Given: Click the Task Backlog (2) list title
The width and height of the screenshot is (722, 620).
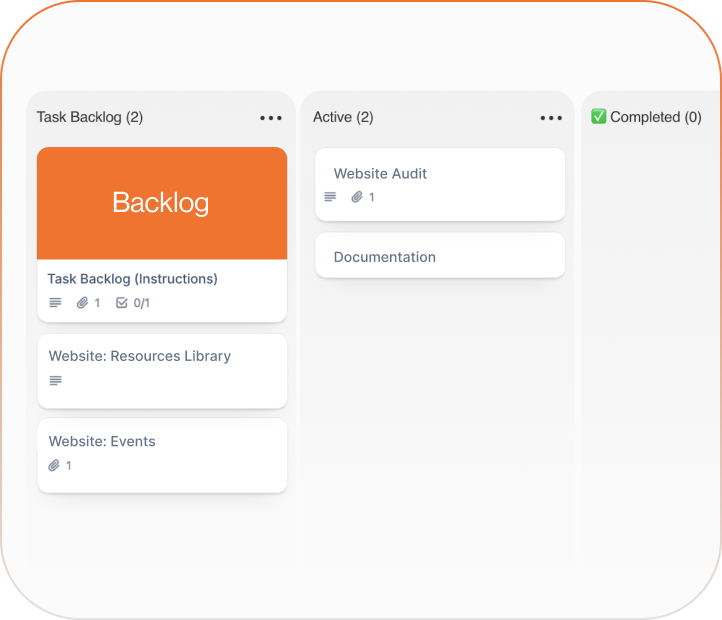Looking at the screenshot, I should [x=90, y=117].
